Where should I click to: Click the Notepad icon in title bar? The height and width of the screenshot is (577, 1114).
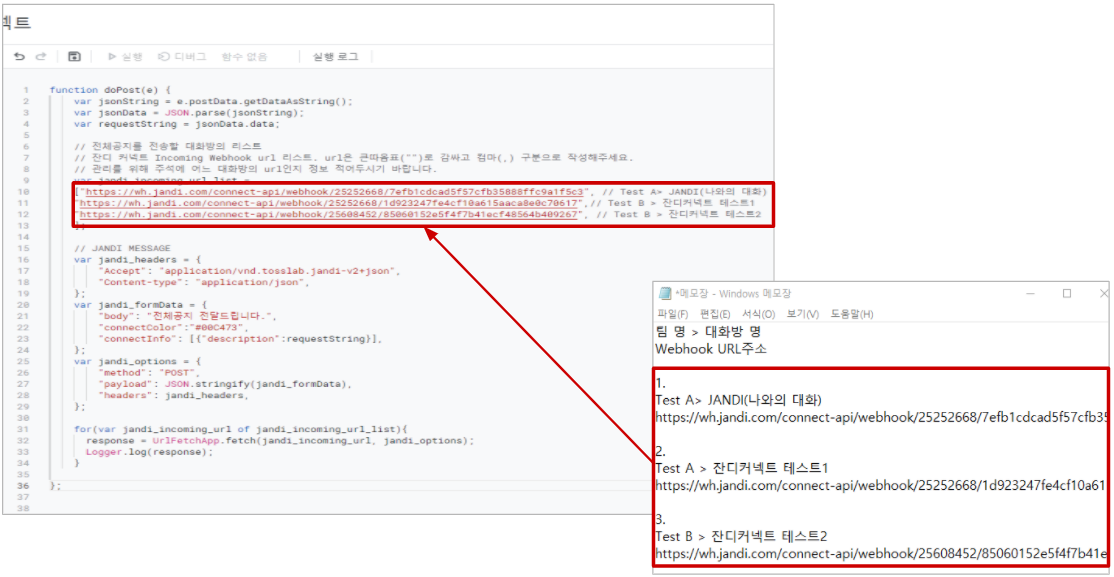click(664, 294)
